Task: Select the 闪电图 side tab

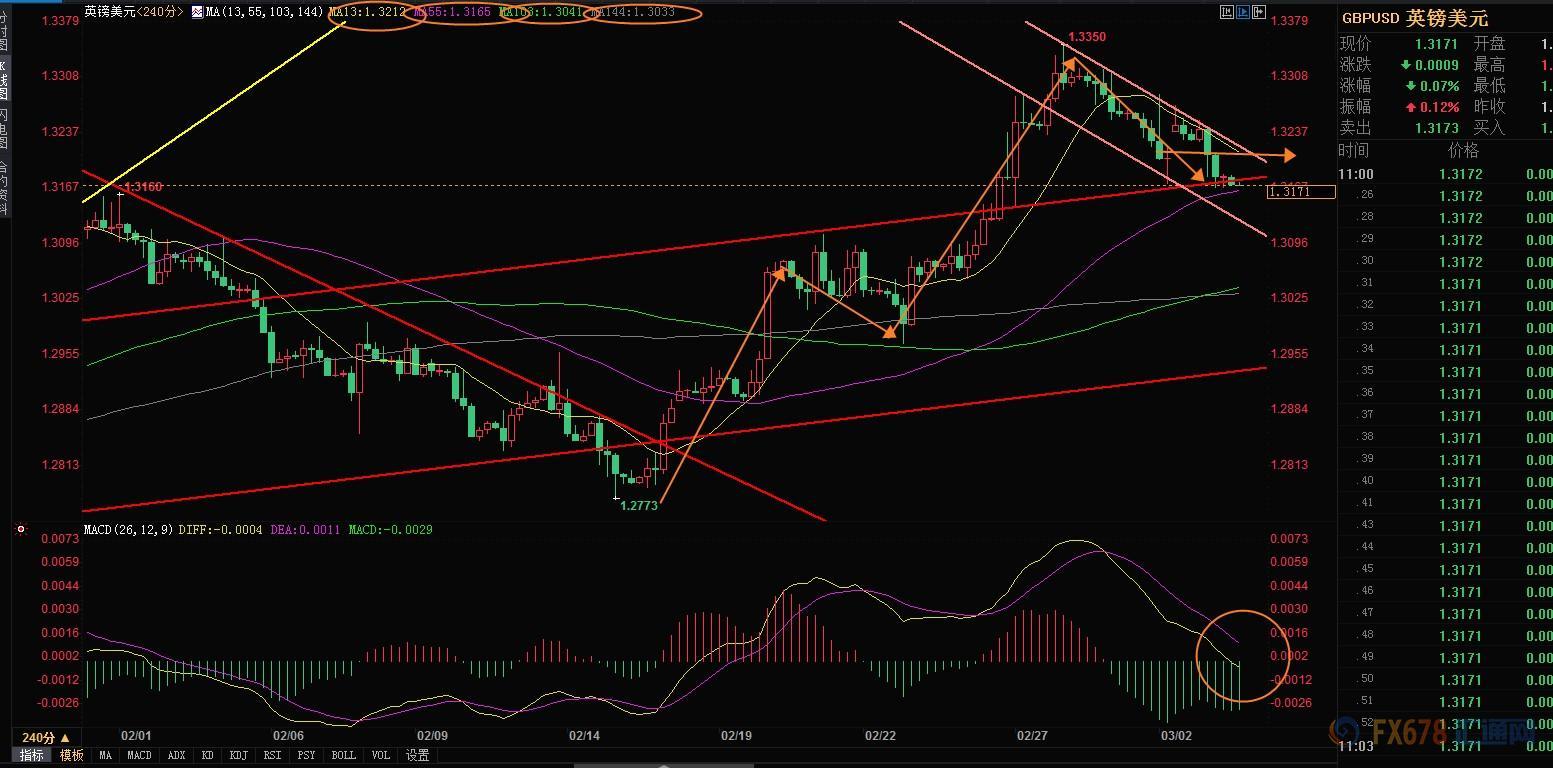Action: click(x=4, y=130)
